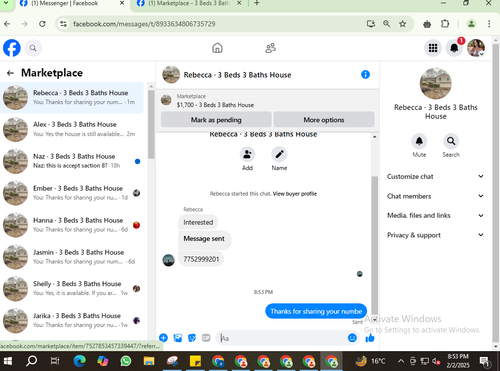Open conversation information blue info icon

365,74
